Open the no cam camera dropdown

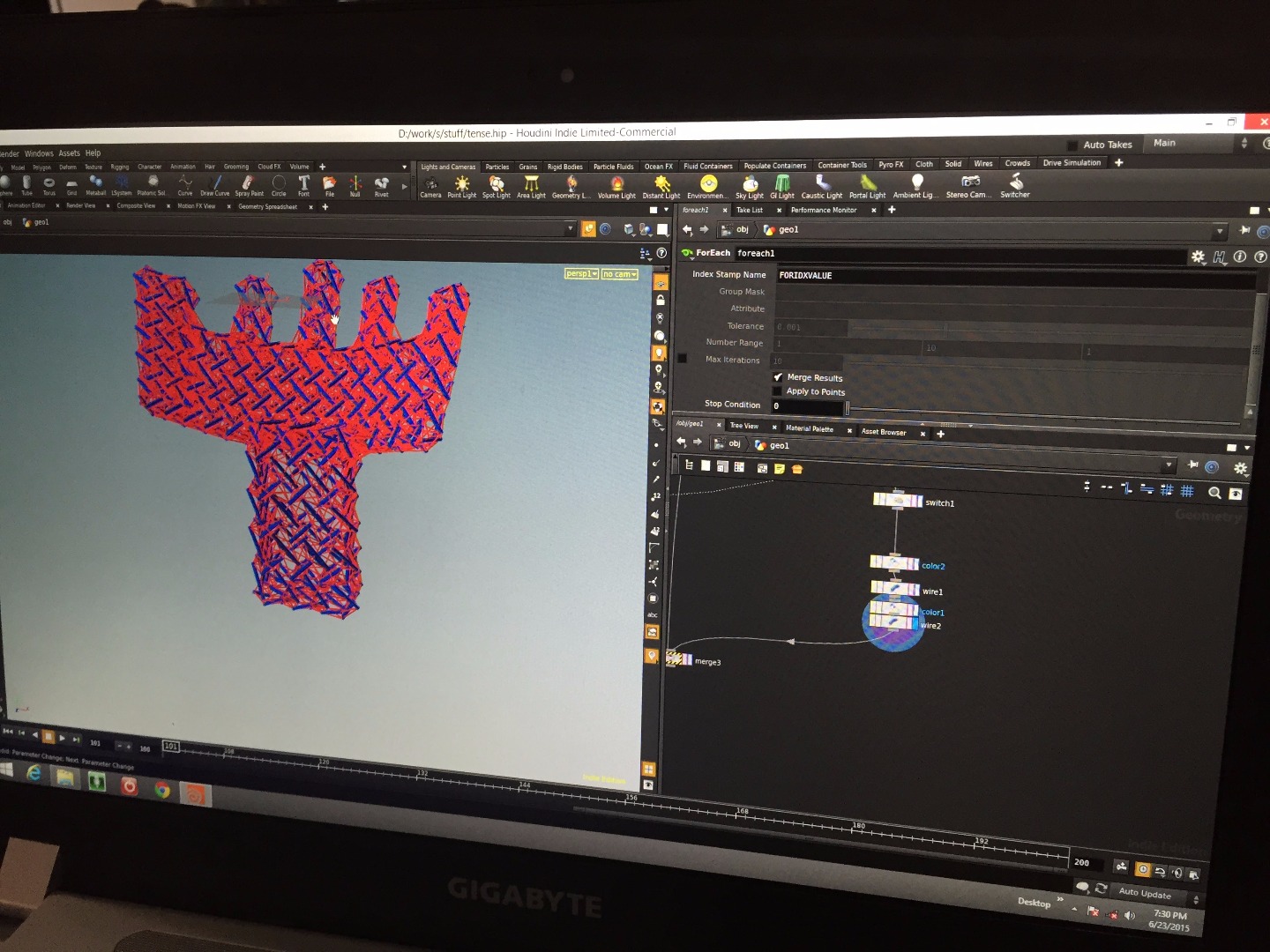[x=620, y=274]
